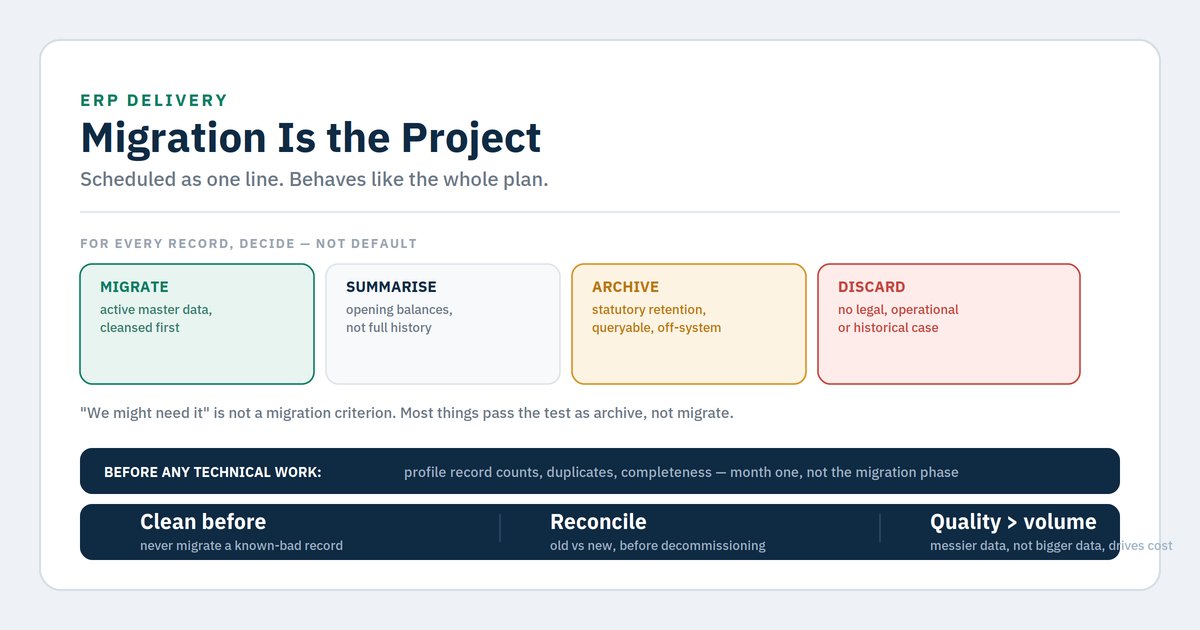Viewport: 1200px width, 630px height.
Task: Click the 'Scheduled as one line' subtitle
Action: coord(314,180)
